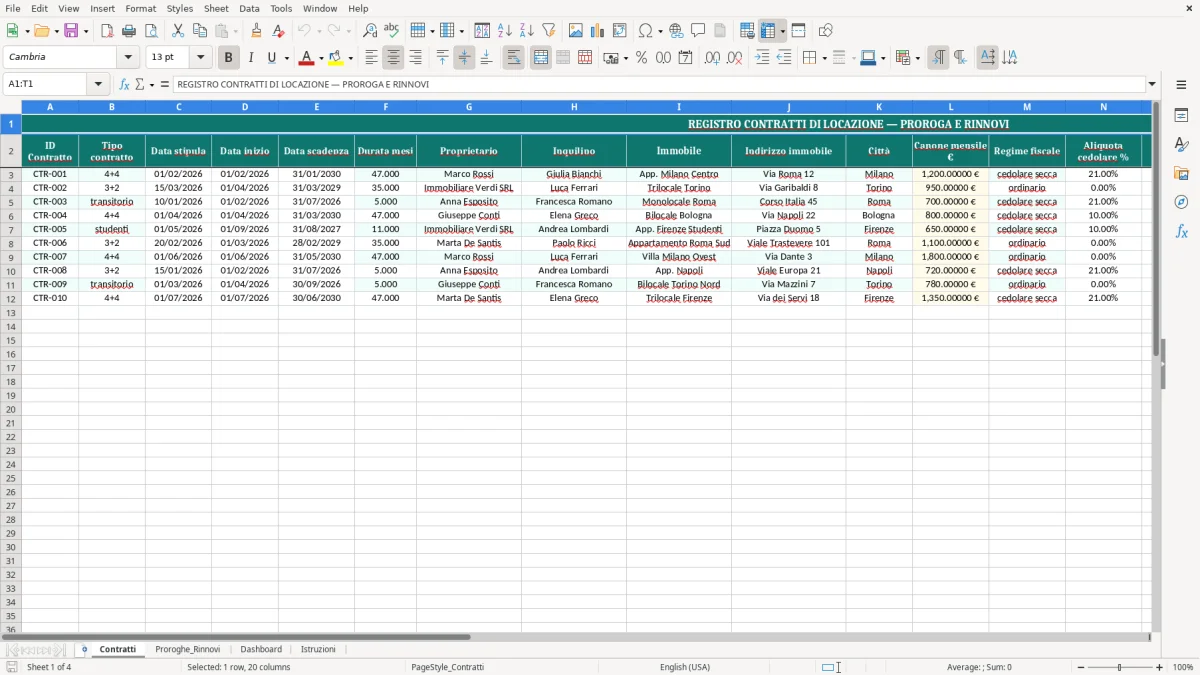Toggle Align Right
1200x675 pixels.
(415, 58)
